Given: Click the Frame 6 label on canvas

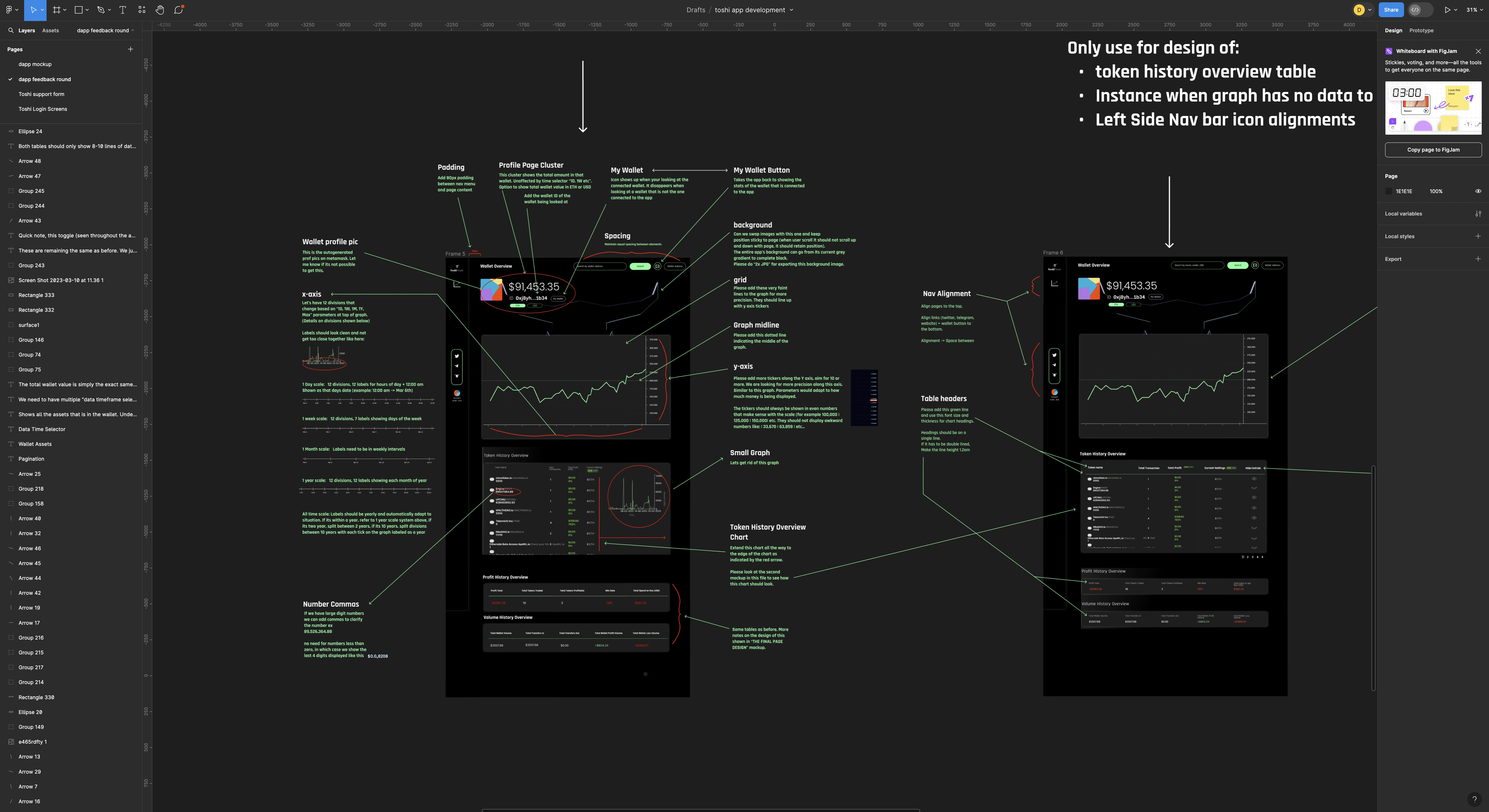Looking at the screenshot, I should 1053,252.
